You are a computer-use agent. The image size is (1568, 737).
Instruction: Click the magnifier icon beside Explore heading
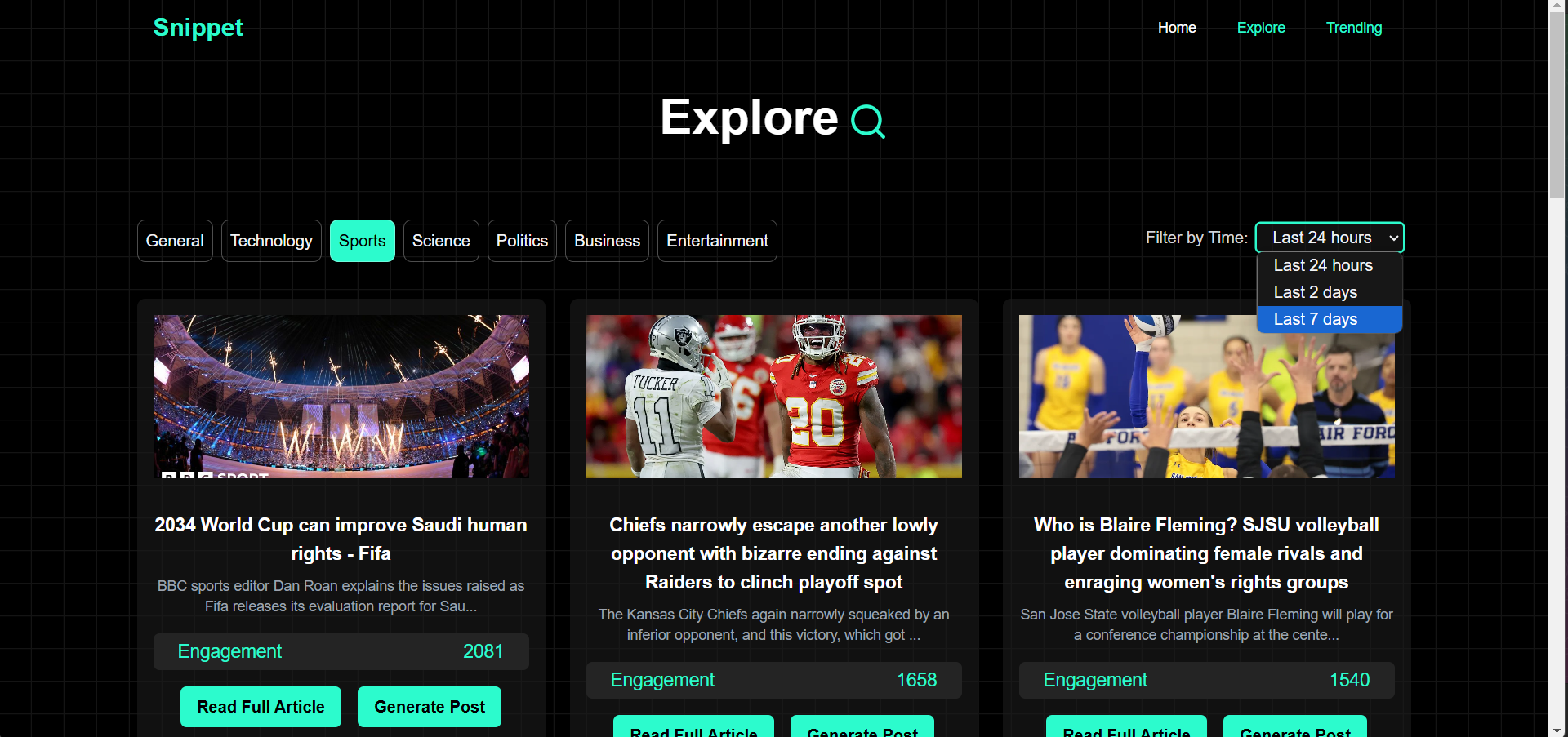[867, 122]
